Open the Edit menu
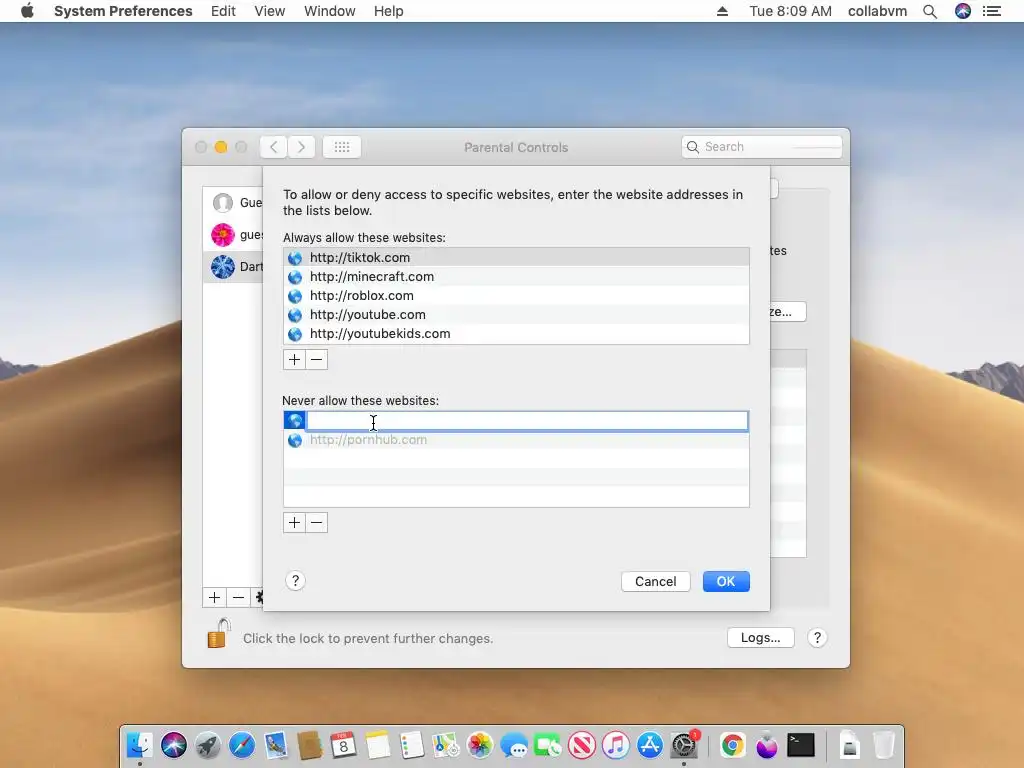This screenshot has height=768, width=1024. 223,11
